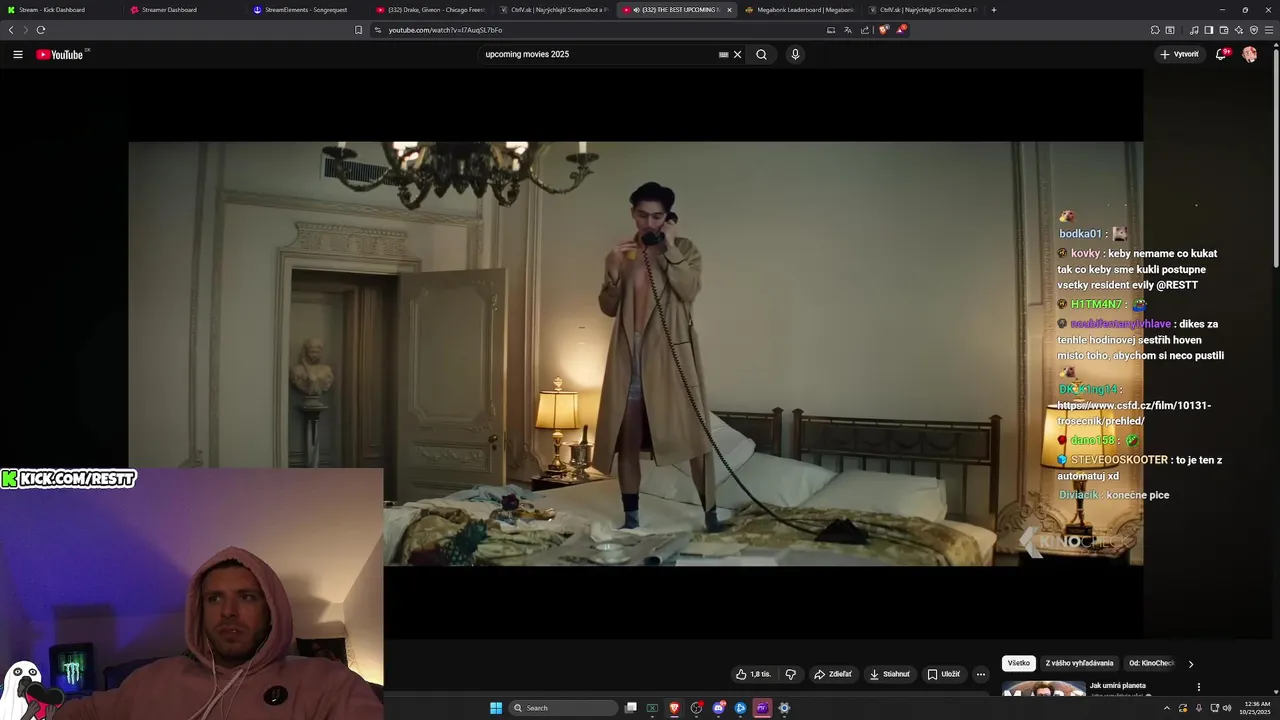Open Brave Rewards triangle icon
The image size is (1280, 720).
coord(900,30)
